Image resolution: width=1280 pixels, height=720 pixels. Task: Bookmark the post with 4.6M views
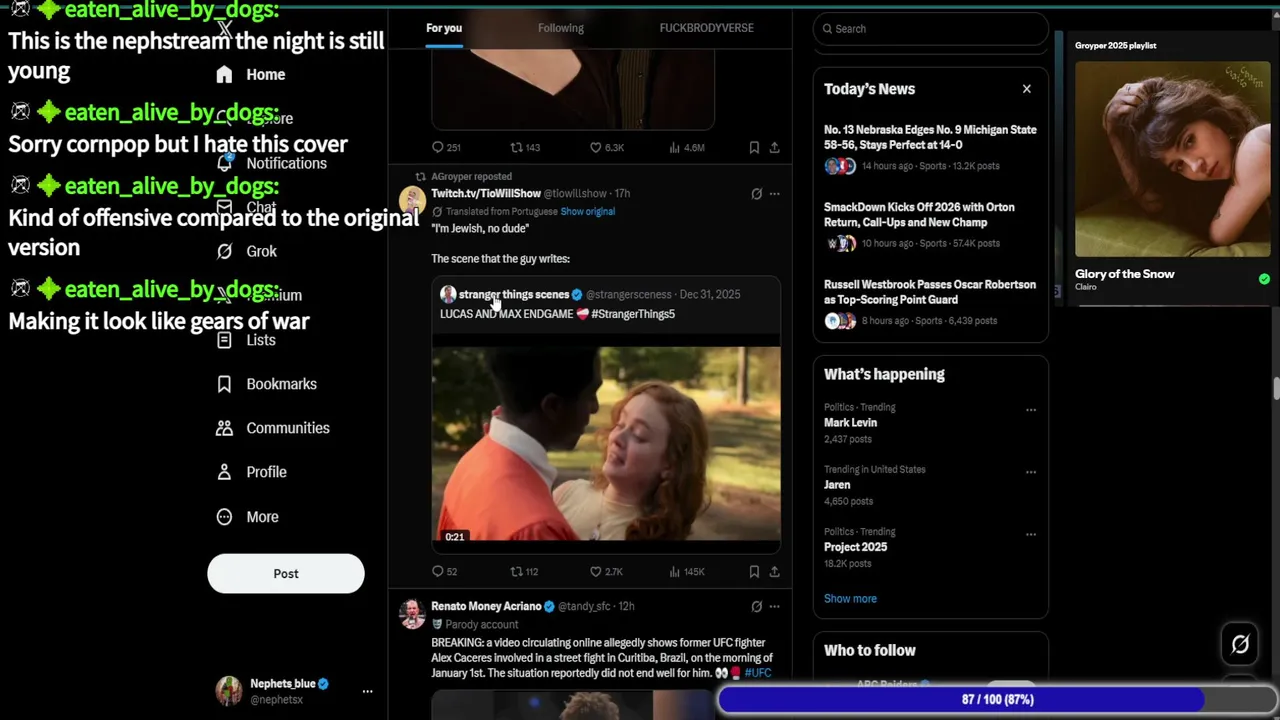(754, 147)
